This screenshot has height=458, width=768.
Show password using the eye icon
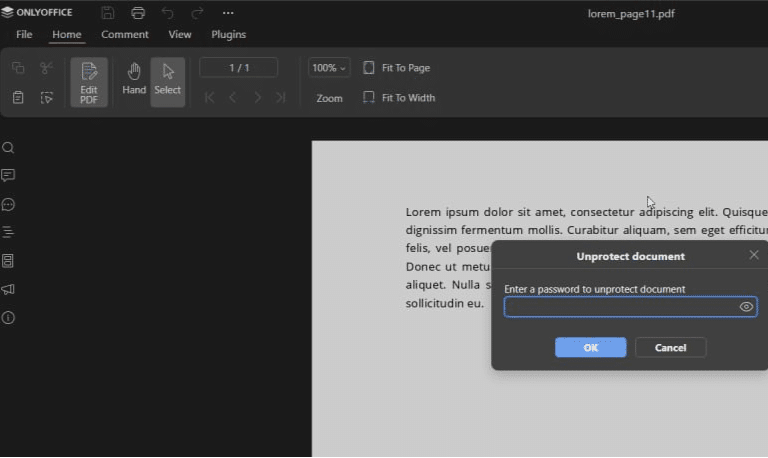[746, 307]
